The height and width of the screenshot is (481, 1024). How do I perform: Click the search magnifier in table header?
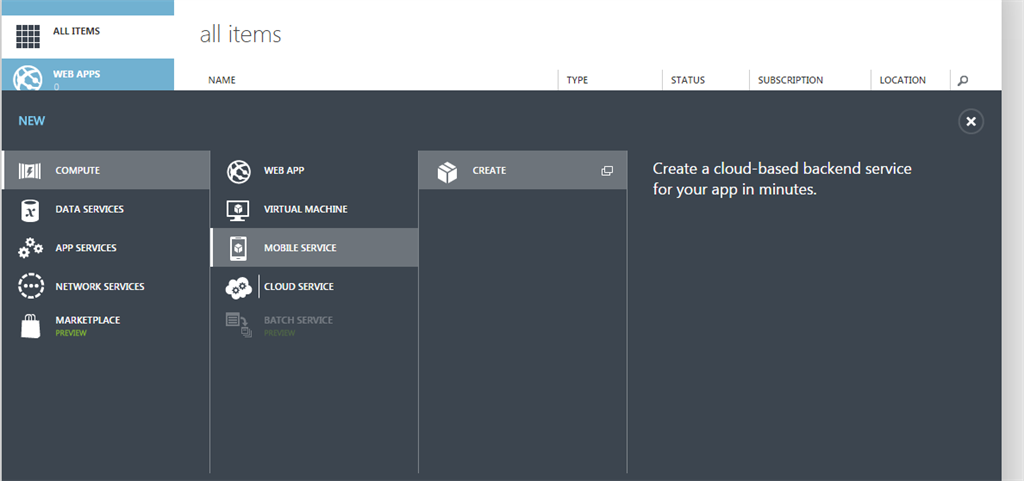963,81
